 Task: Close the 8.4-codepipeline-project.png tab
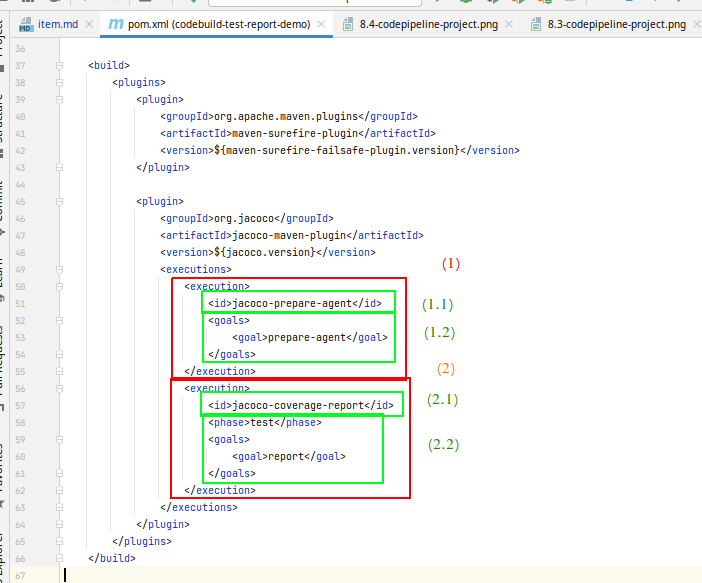click(x=509, y=23)
